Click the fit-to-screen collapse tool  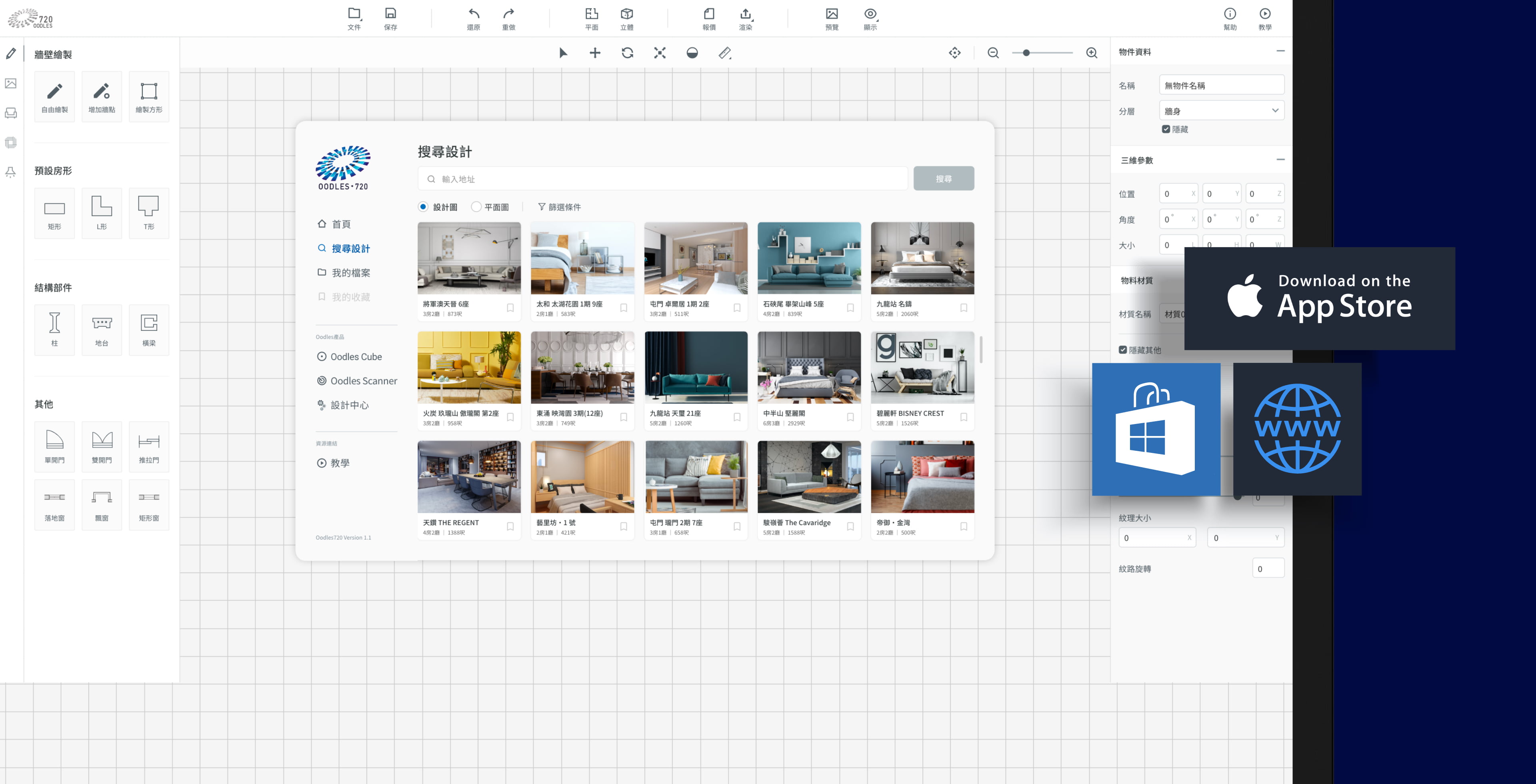tap(660, 53)
